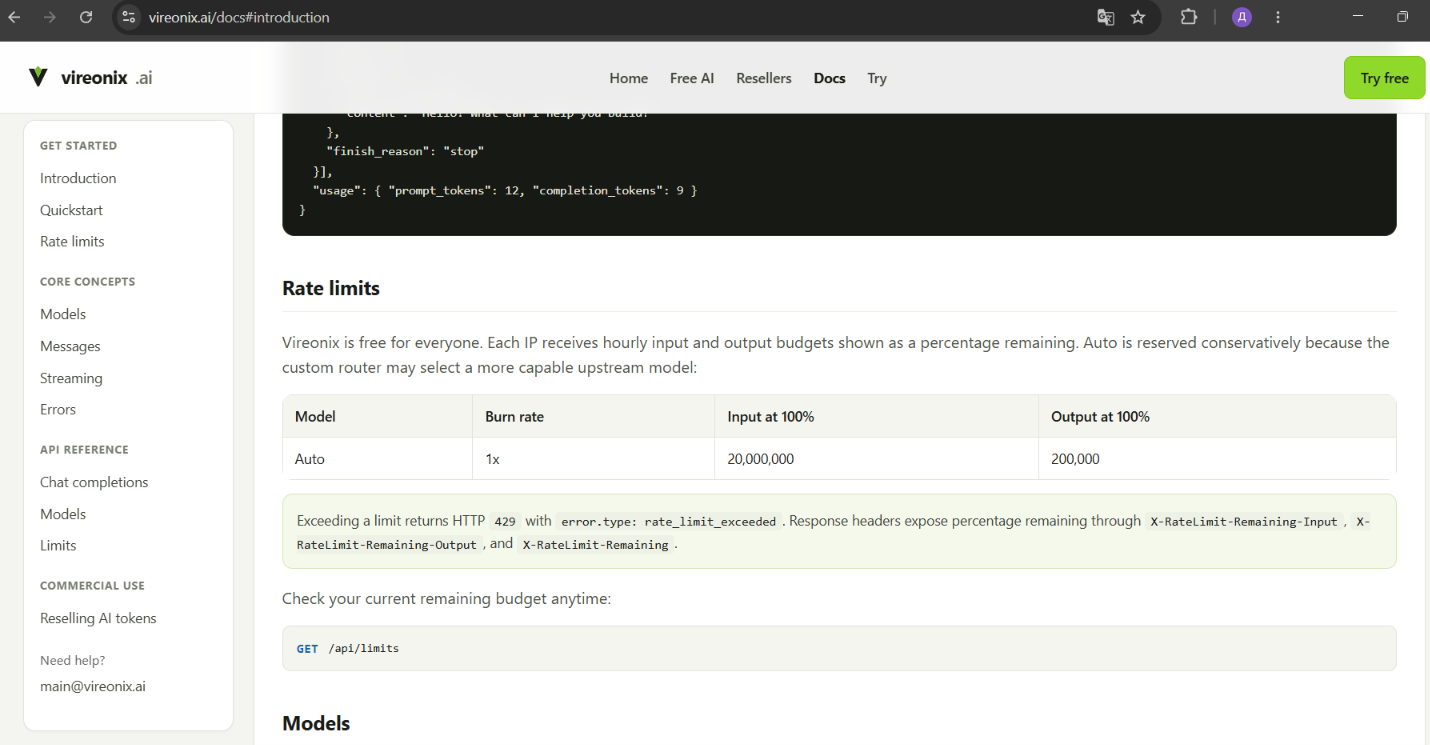Open site information icon in address bar
The width and height of the screenshot is (1430, 745).
pyautogui.click(x=128, y=17)
